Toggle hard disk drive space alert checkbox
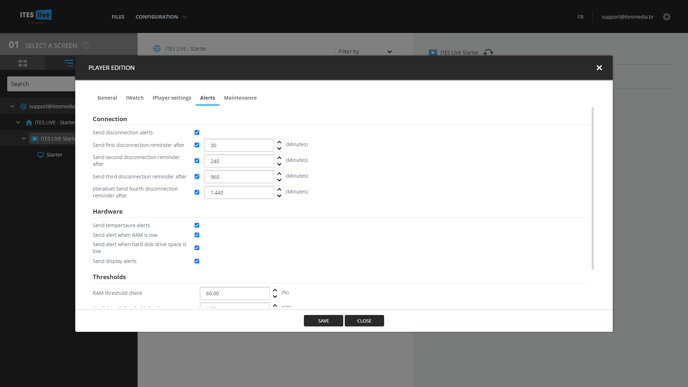The width and height of the screenshot is (688, 387). (197, 247)
